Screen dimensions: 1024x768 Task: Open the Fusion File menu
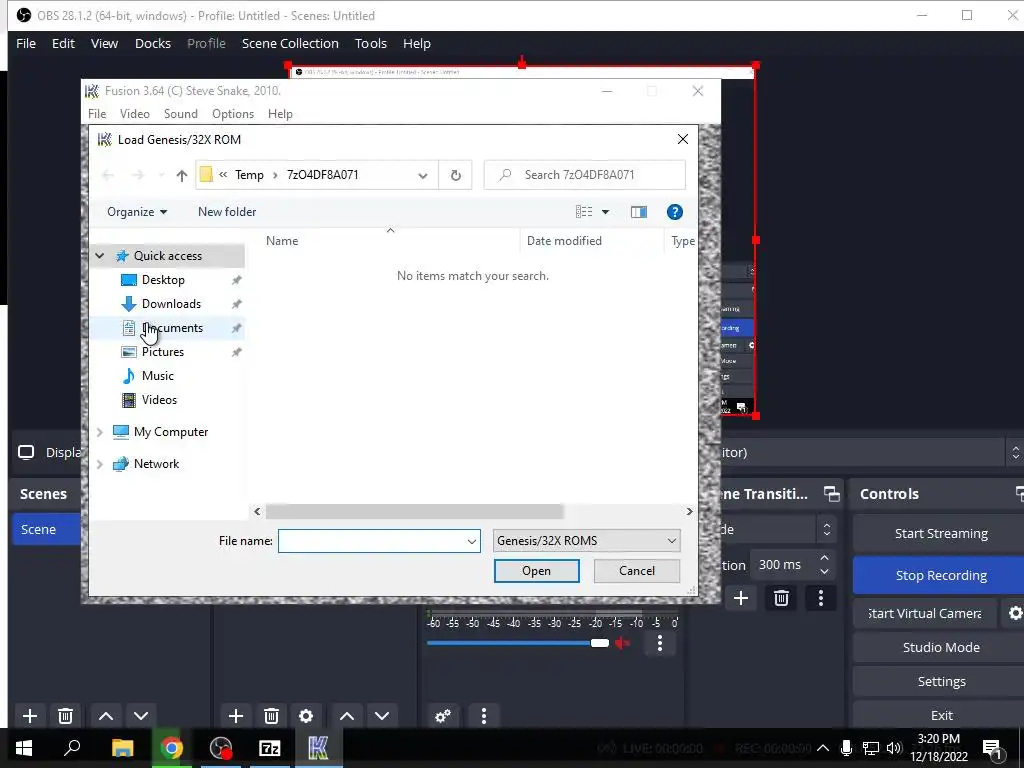coord(97,114)
